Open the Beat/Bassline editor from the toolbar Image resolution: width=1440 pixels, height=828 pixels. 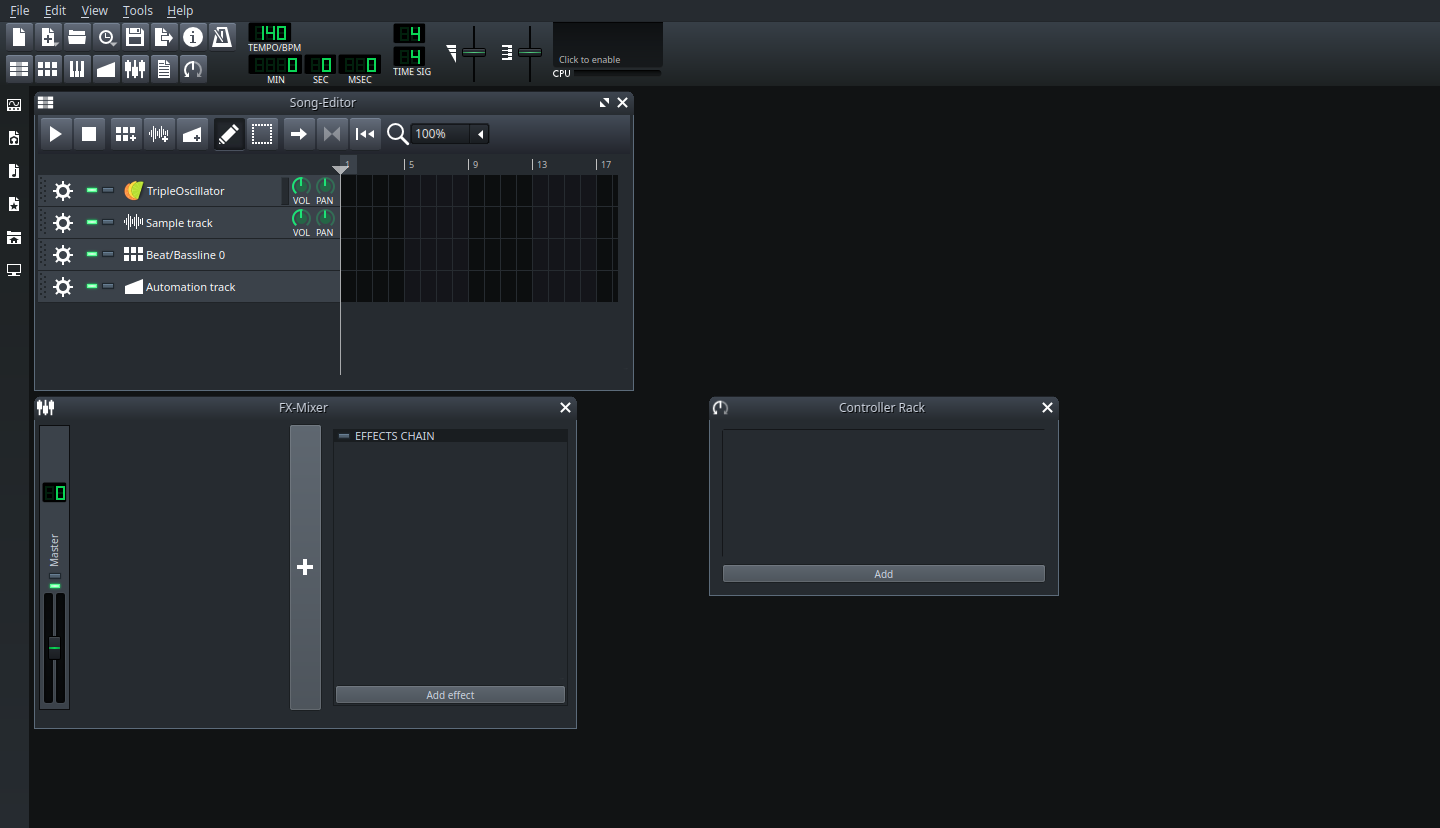(47, 68)
